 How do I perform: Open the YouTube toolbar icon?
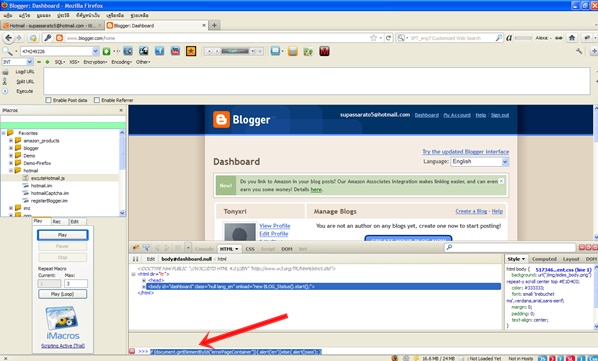point(175,51)
